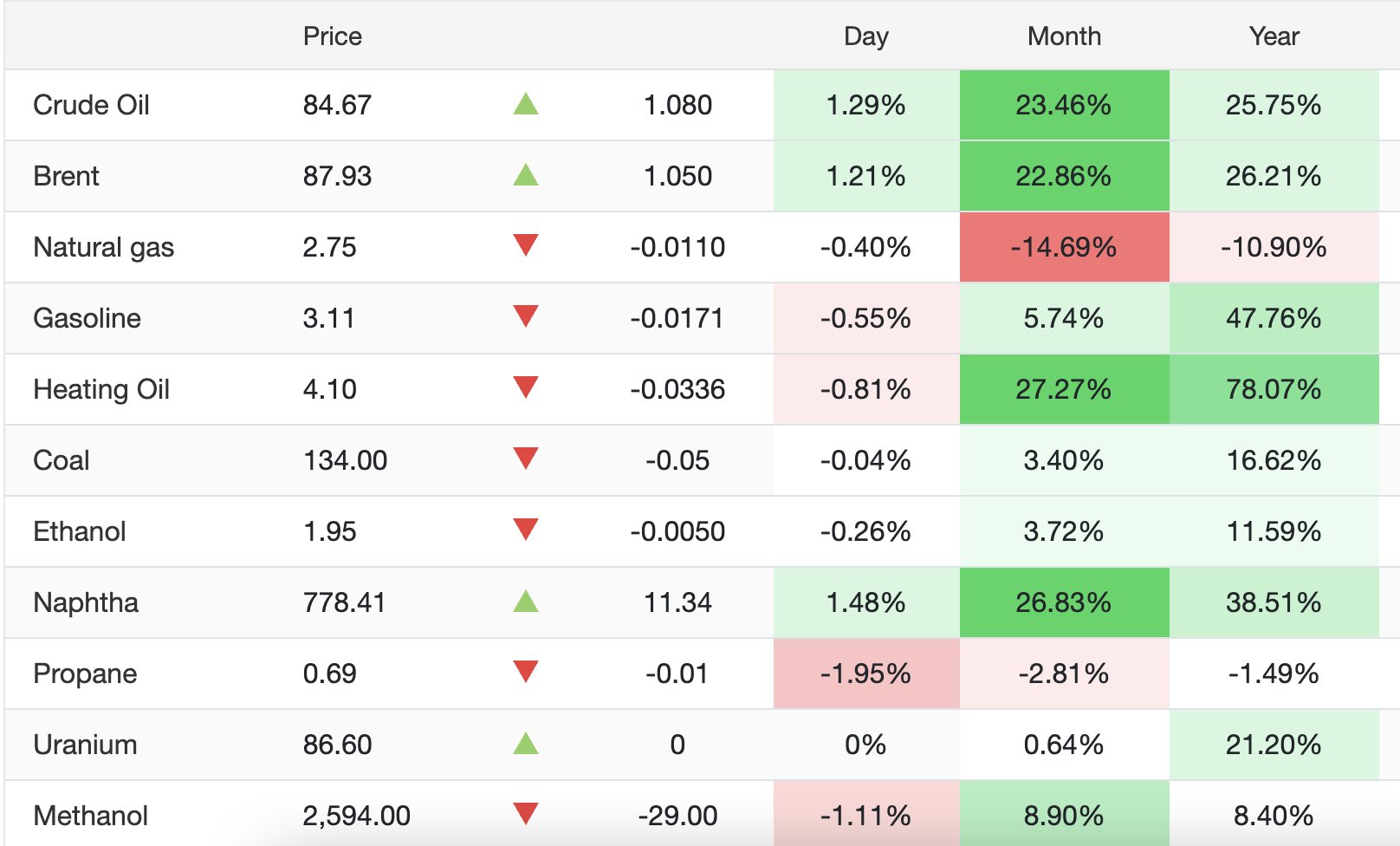Select Propane price 0.69
The image size is (1400, 846).
tap(329, 674)
